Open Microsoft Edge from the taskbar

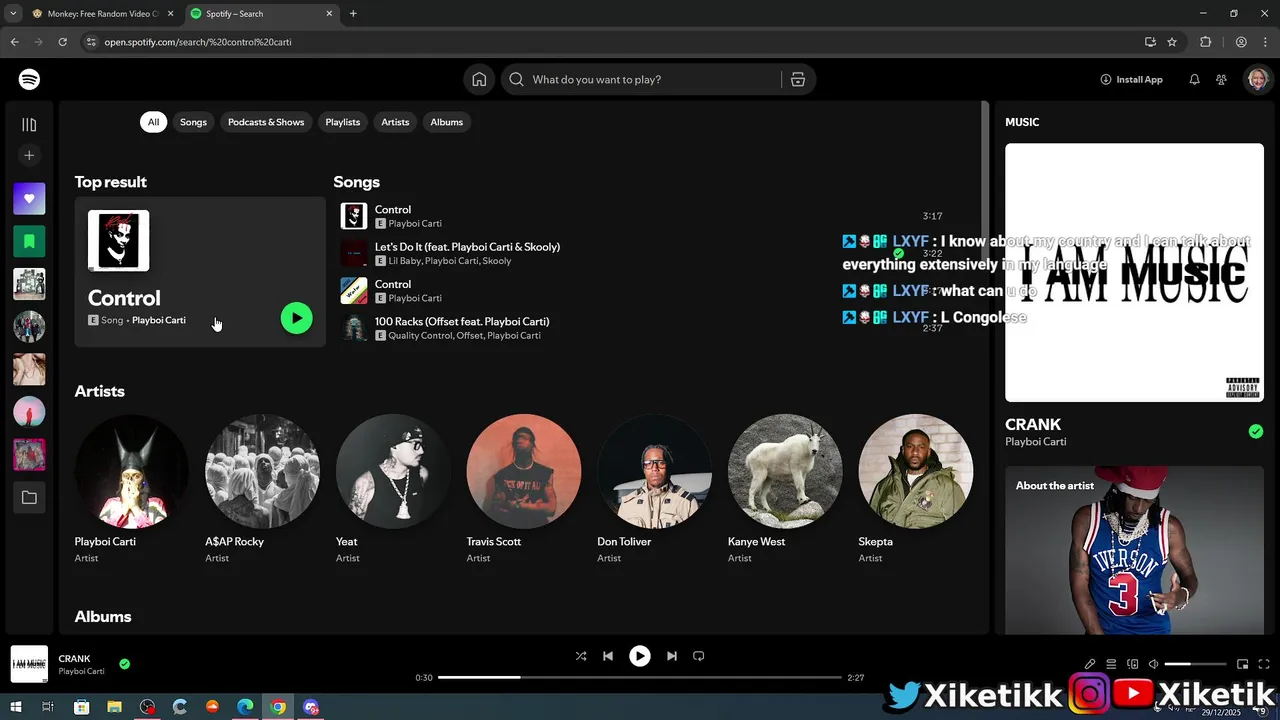[245, 707]
